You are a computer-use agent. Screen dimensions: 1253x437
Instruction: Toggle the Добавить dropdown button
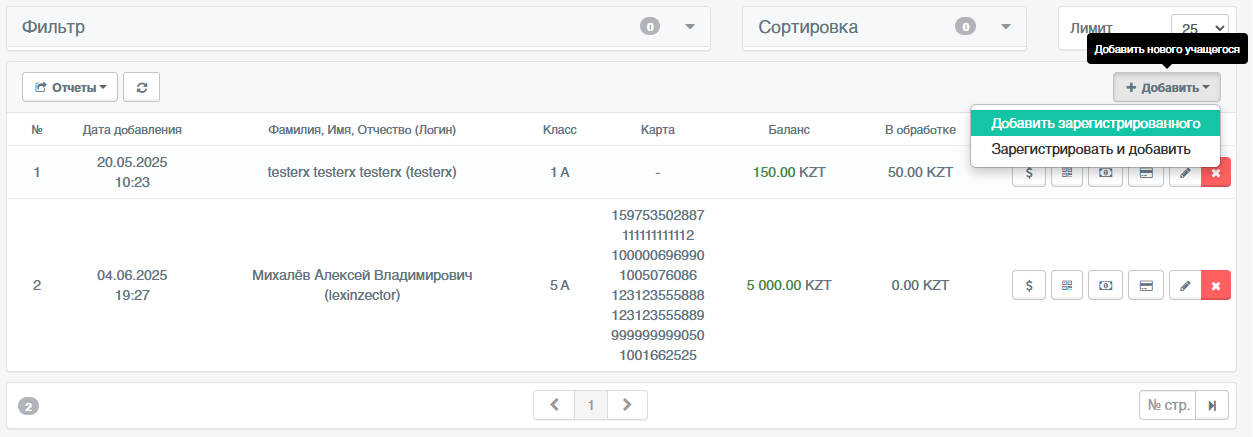click(x=1167, y=87)
